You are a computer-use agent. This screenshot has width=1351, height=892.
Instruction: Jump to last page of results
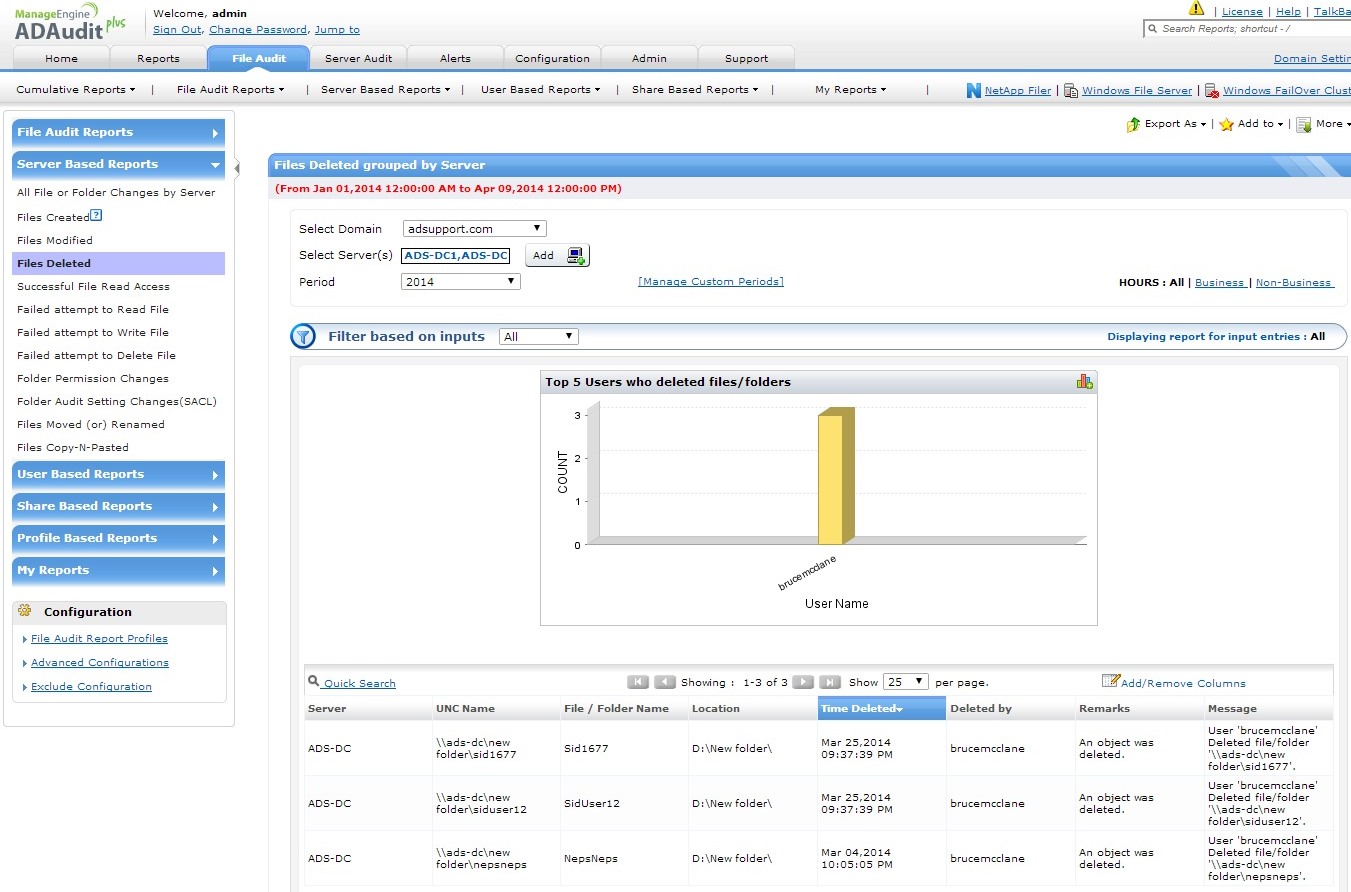(x=829, y=682)
